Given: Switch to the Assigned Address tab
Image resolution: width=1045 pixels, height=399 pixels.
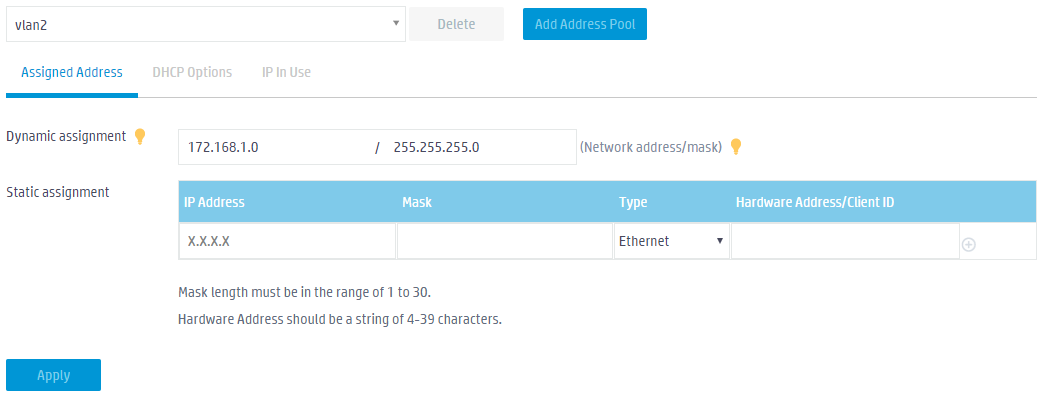Looking at the screenshot, I should pyautogui.click(x=72, y=73).
